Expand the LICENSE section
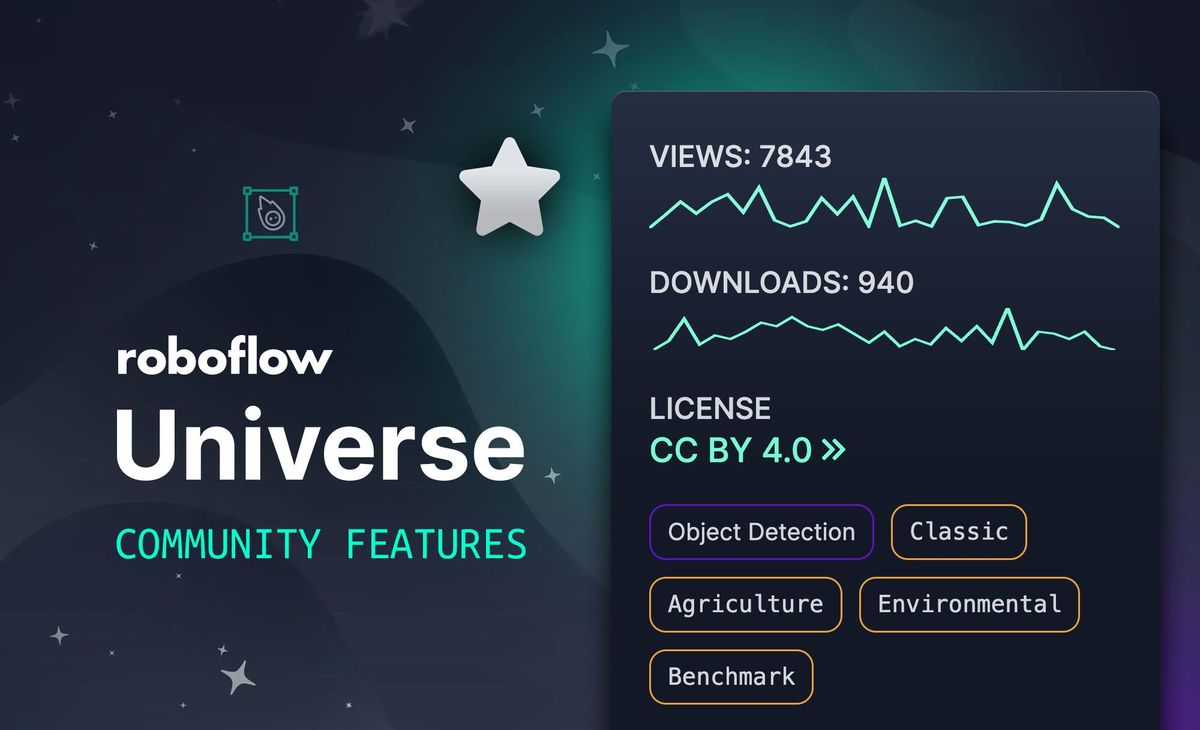 point(711,408)
